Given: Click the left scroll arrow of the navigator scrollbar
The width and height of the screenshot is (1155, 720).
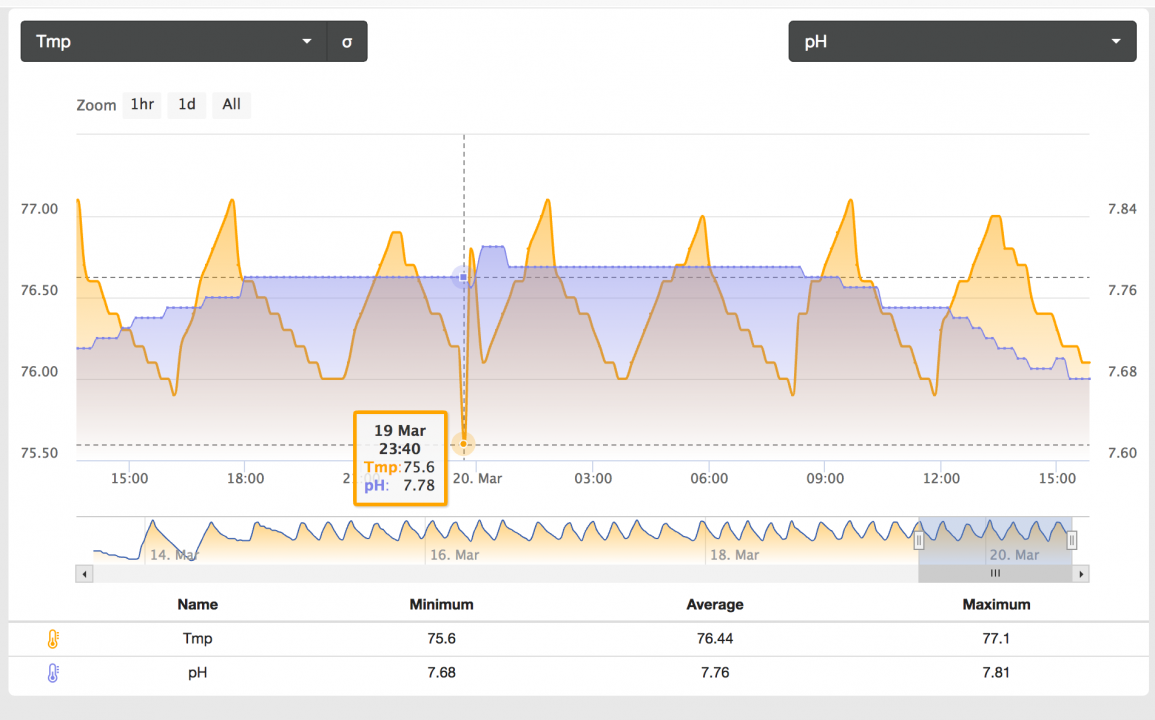Looking at the screenshot, I should click(x=84, y=574).
